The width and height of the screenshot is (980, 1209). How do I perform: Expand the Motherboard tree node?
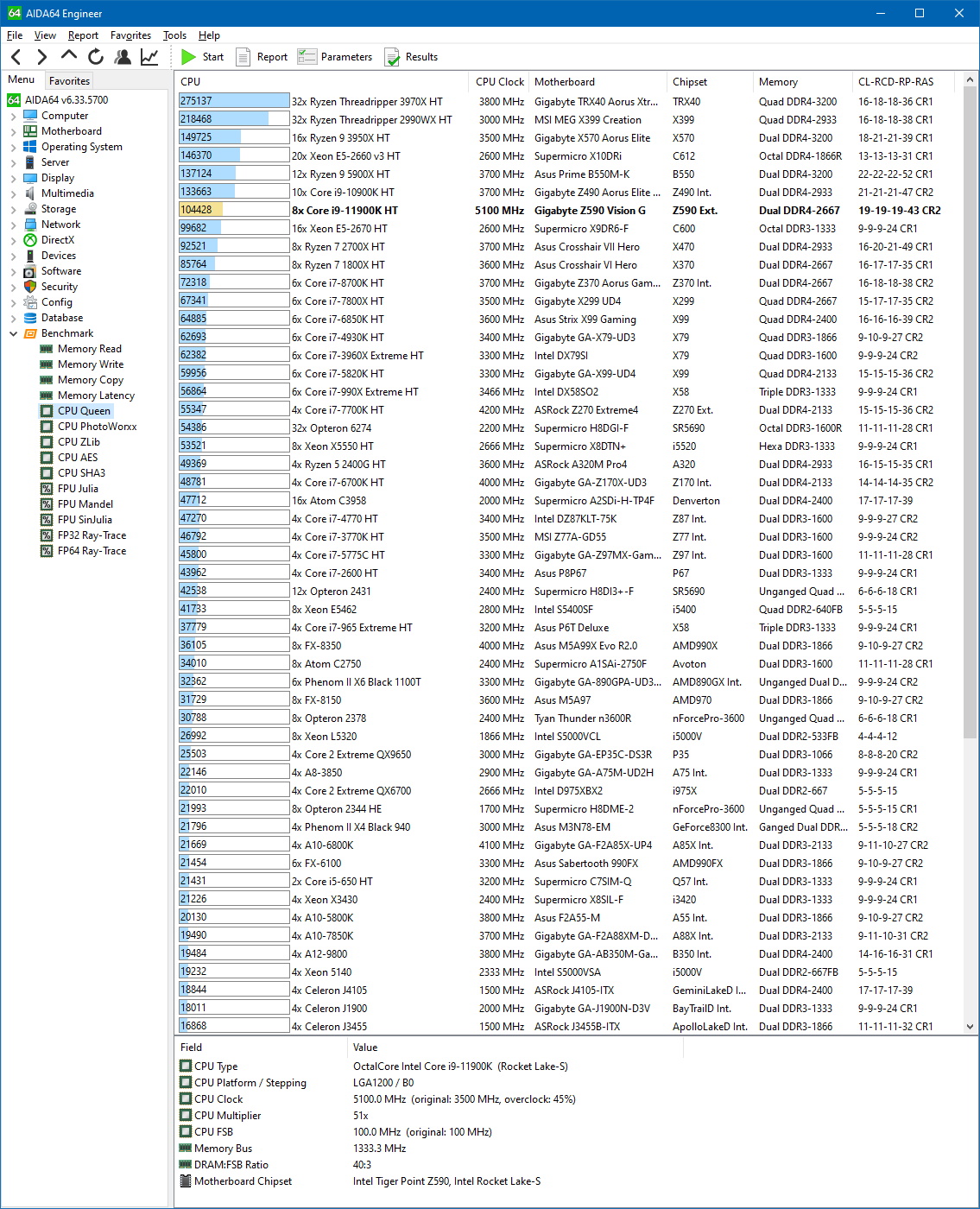tap(13, 131)
